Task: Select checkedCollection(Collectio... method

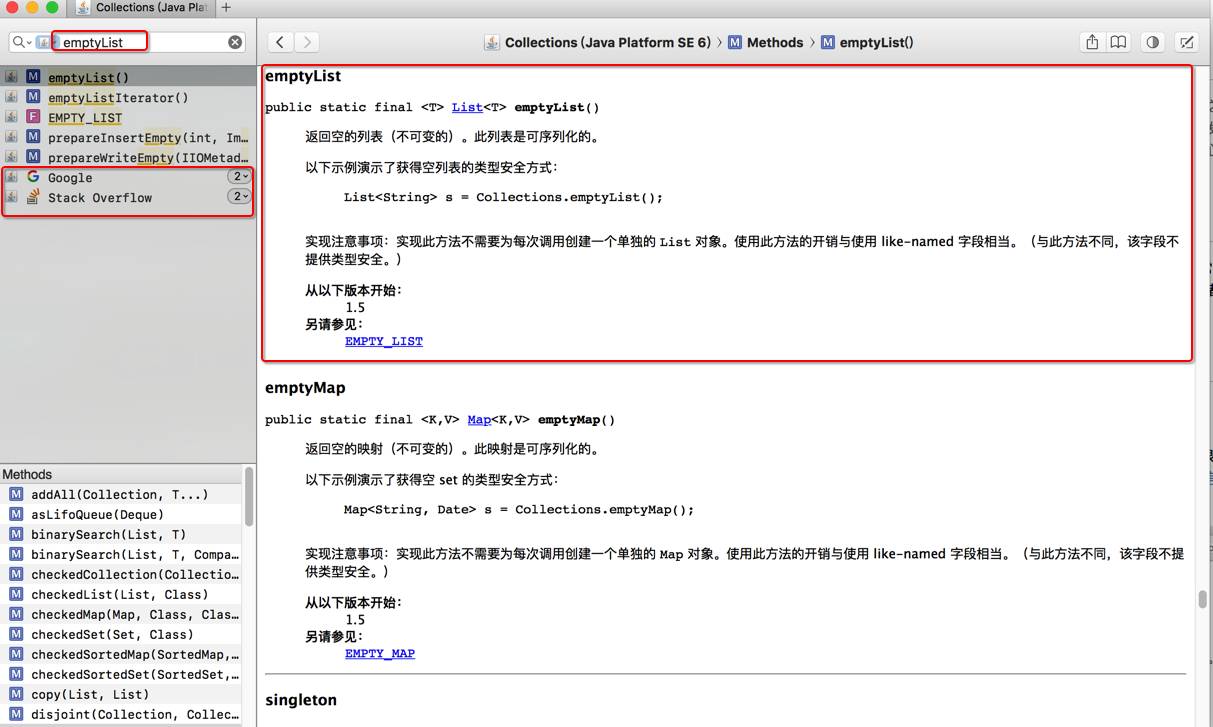Action: tap(120, 574)
